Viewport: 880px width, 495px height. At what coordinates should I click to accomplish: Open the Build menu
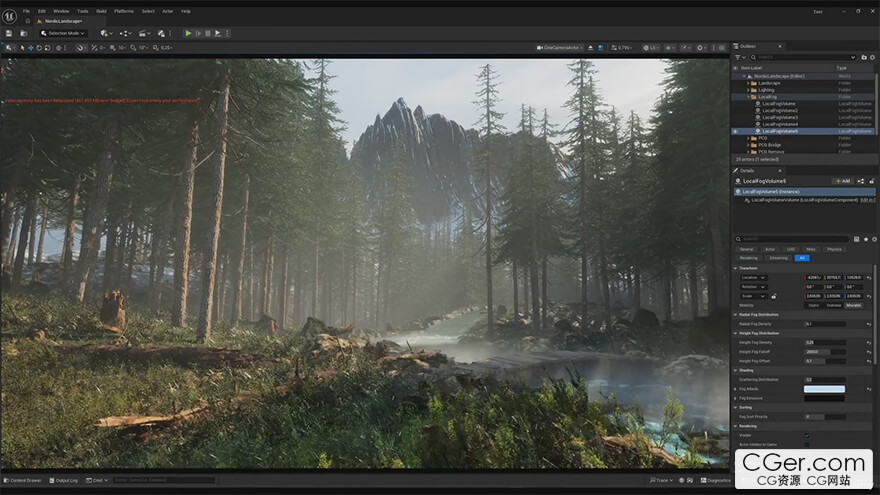(101, 11)
